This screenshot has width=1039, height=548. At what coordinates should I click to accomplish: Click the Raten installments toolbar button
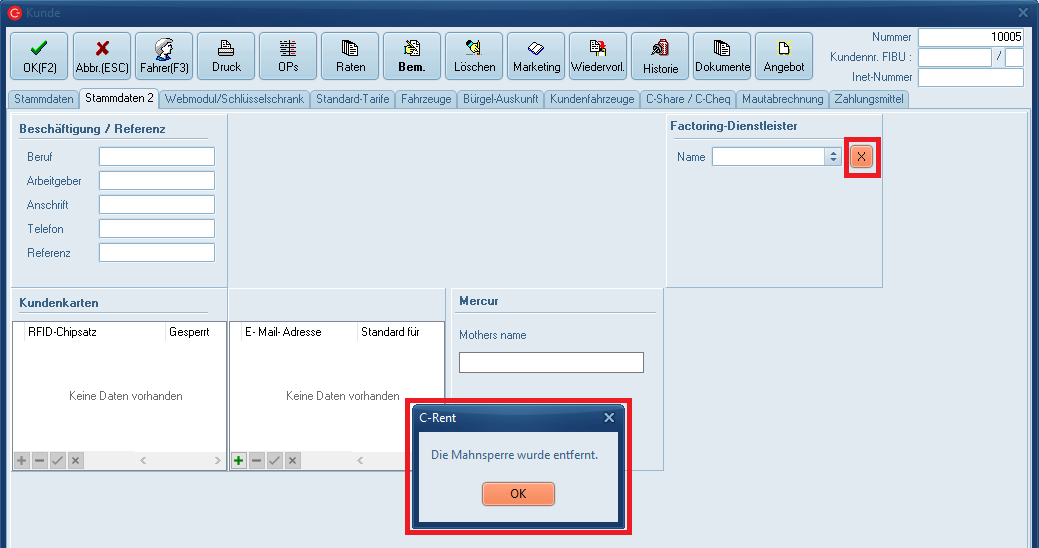(350, 56)
